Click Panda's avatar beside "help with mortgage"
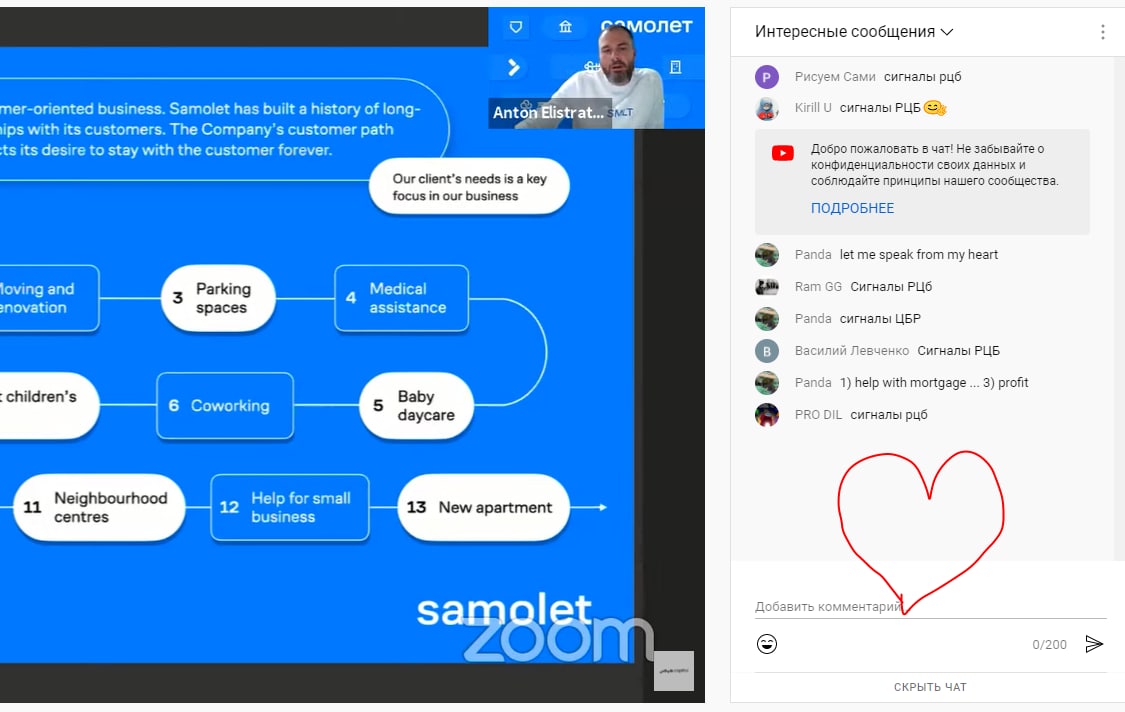The image size is (1125, 712). 767,383
